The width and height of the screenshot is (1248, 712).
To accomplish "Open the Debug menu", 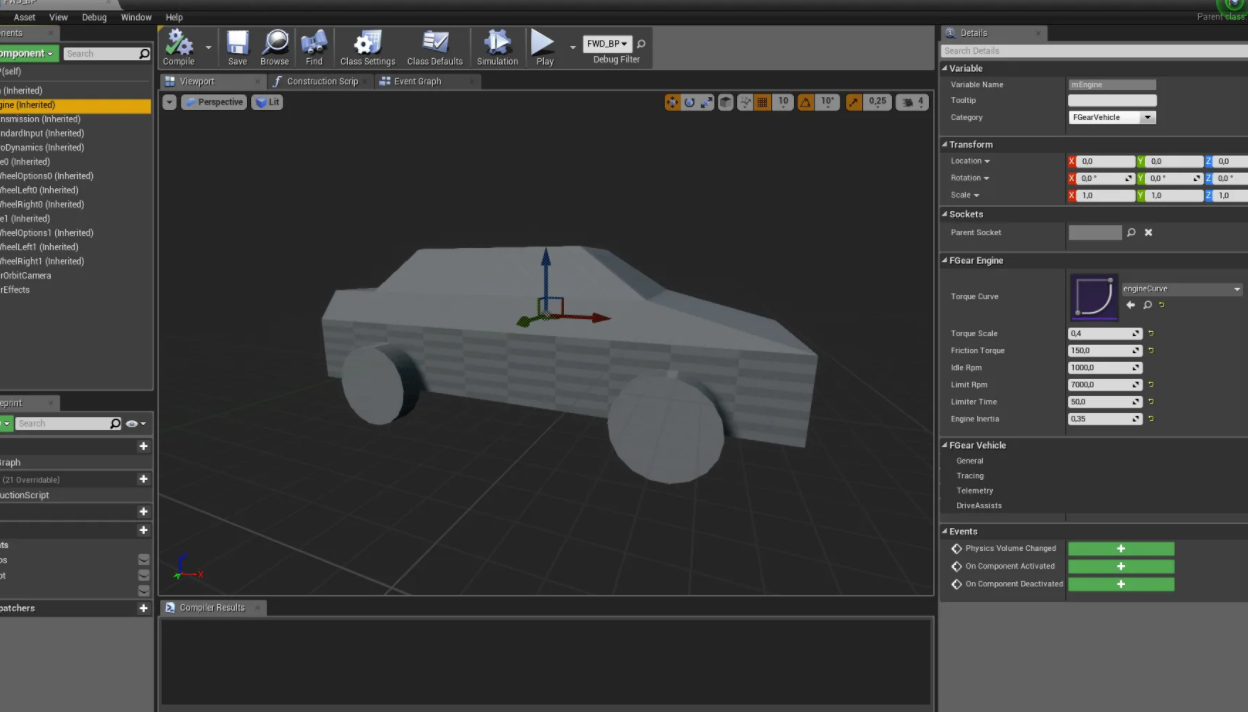I will point(94,17).
